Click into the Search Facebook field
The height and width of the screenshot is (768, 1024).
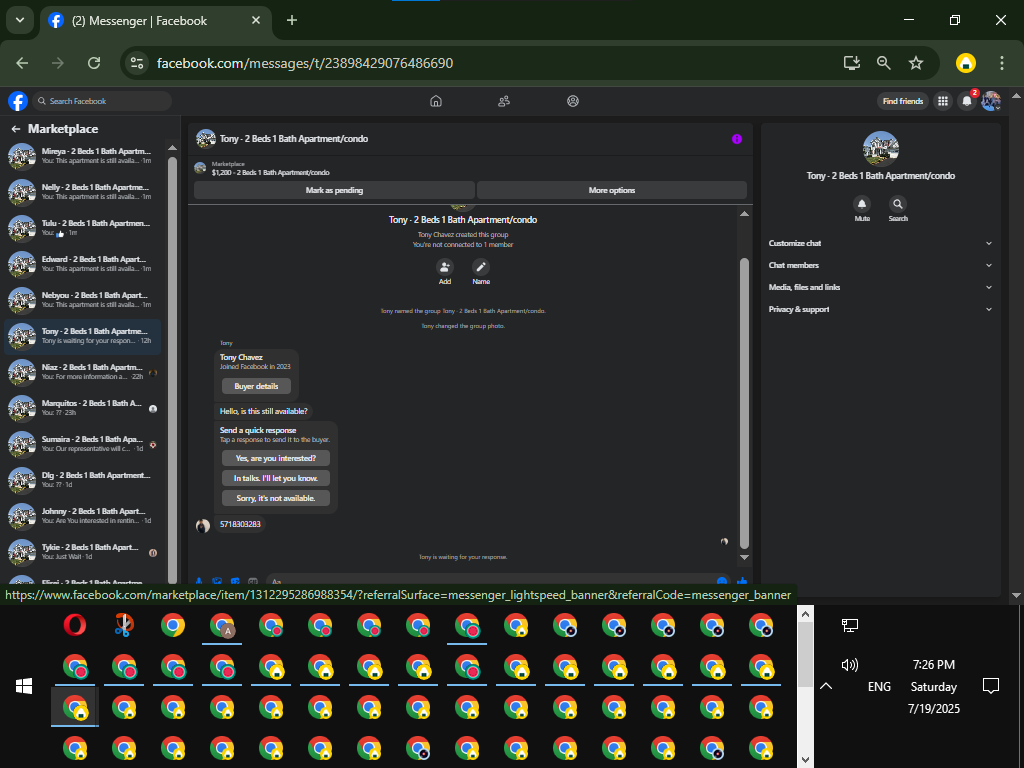(x=103, y=101)
